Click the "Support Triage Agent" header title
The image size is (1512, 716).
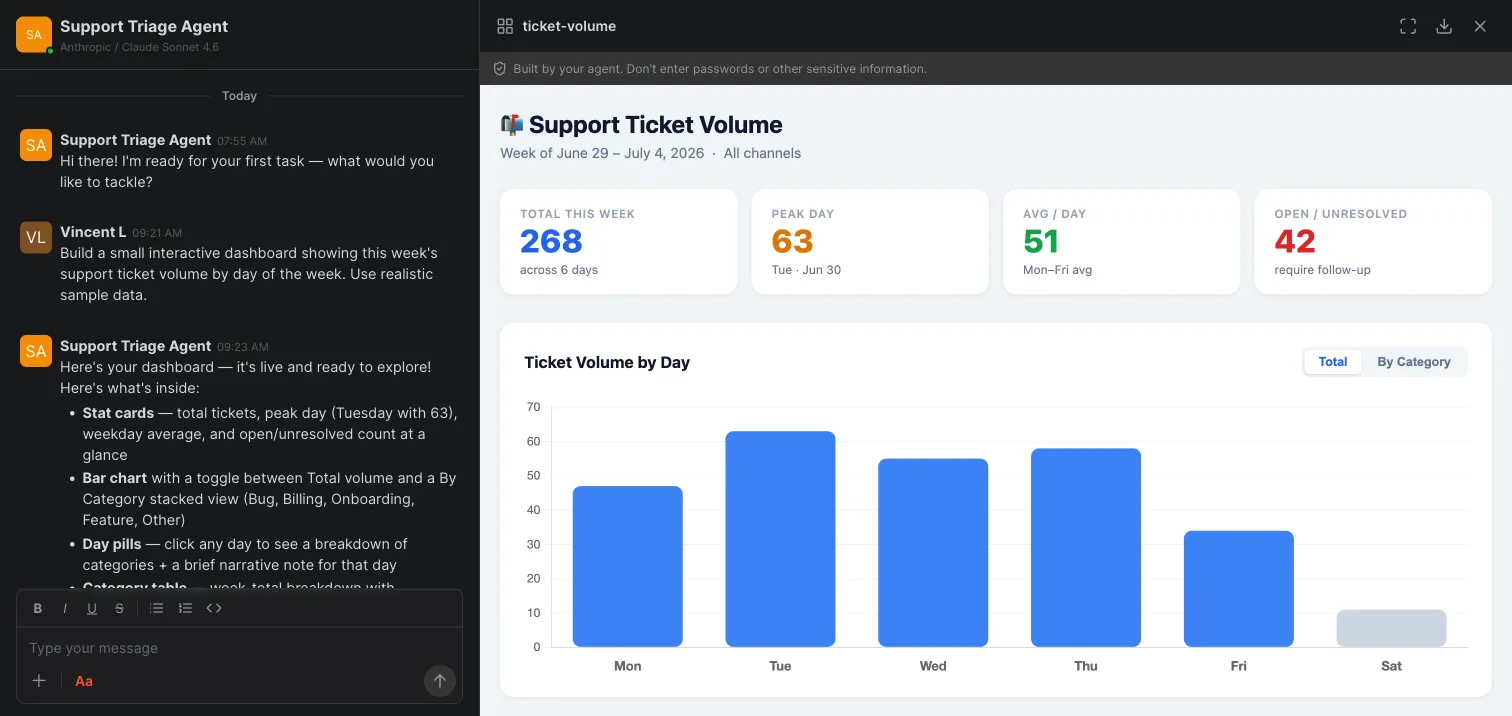pyautogui.click(x=144, y=26)
